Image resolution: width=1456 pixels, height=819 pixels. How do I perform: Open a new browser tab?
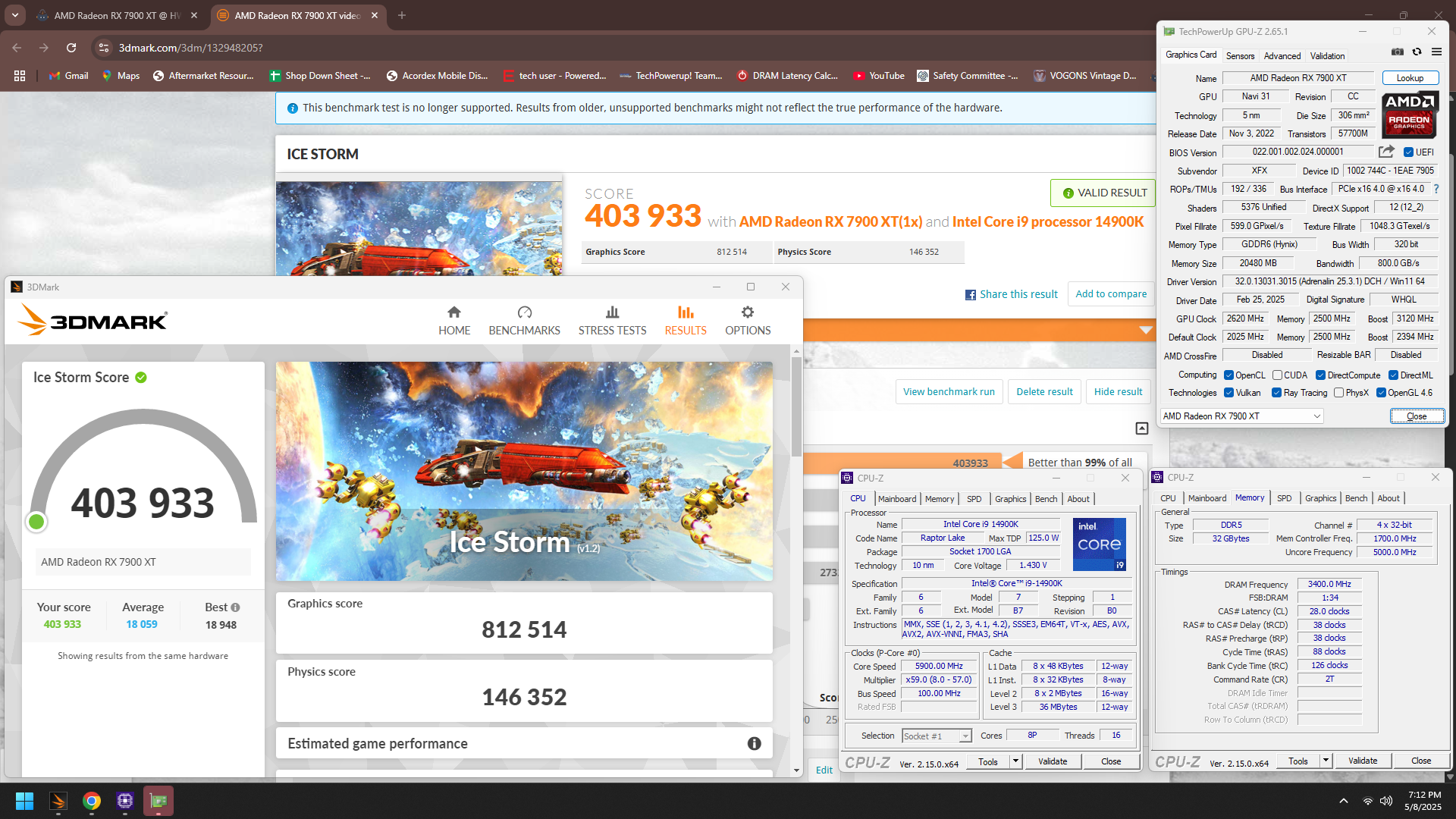coord(402,15)
